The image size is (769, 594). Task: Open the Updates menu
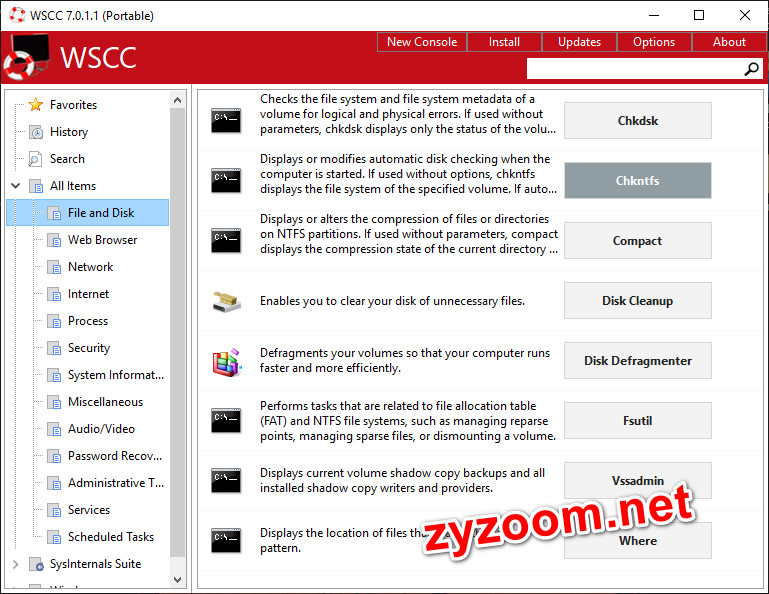click(x=579, y=42)
